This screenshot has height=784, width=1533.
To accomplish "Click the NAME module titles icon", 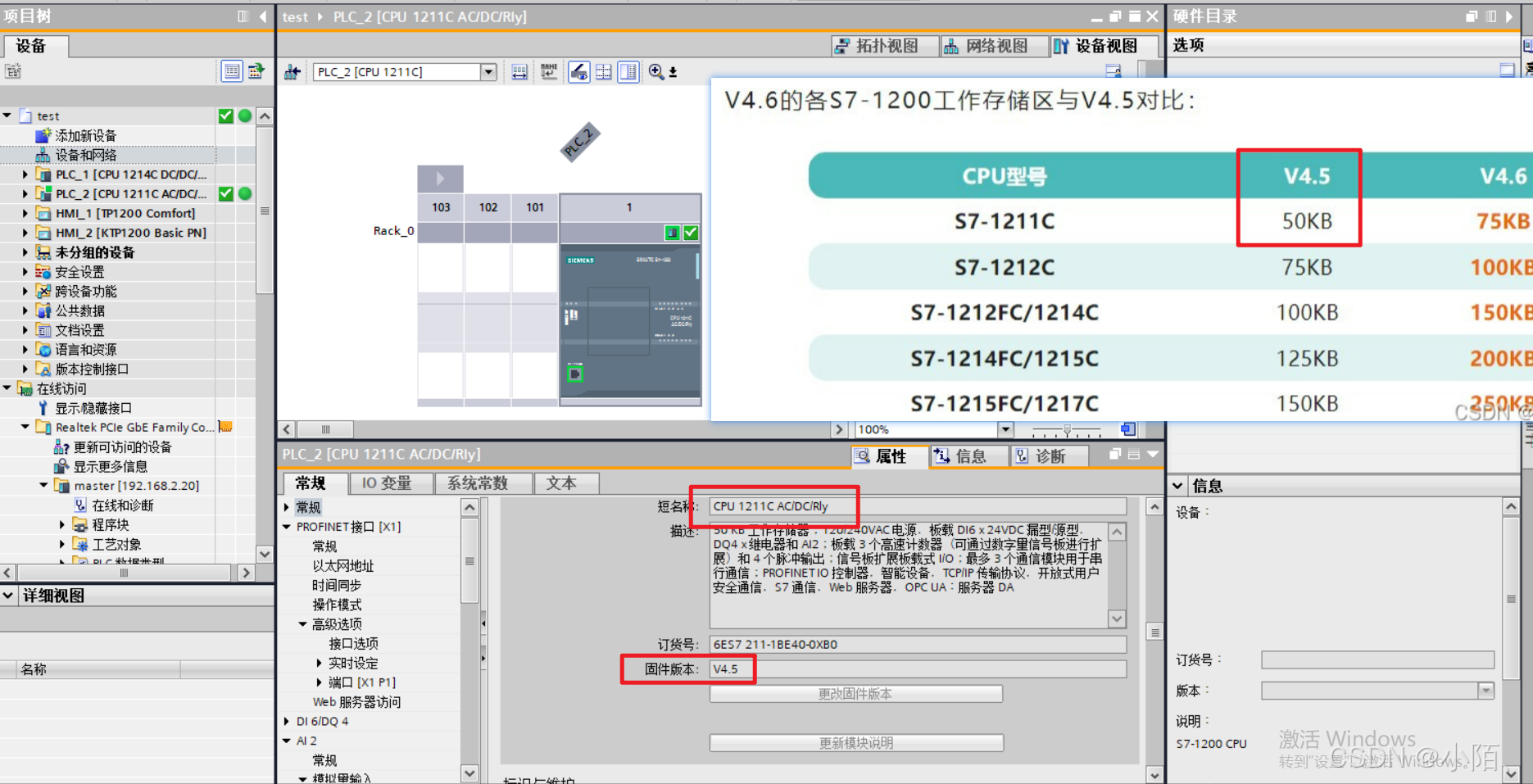I will [549, 72].
